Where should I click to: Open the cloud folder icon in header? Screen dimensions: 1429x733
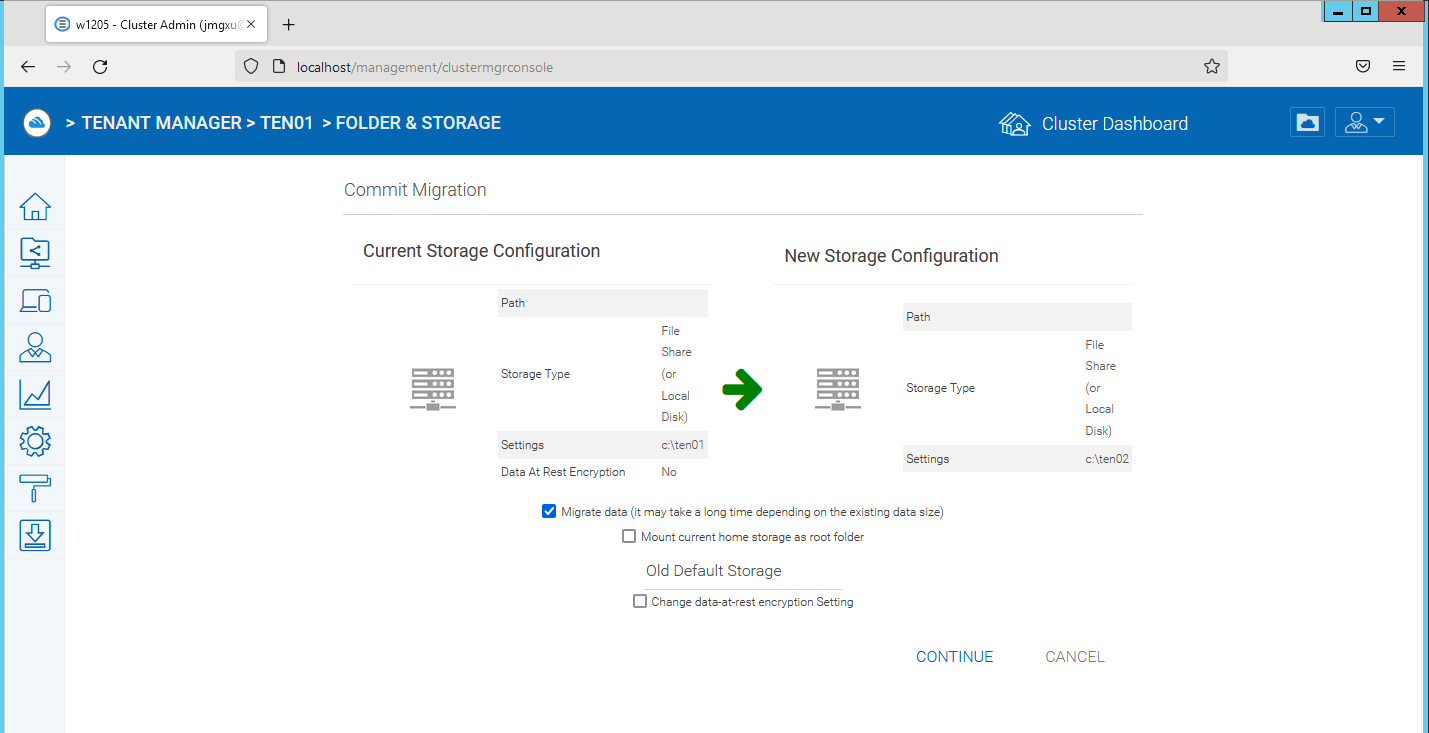(1307, 122)
